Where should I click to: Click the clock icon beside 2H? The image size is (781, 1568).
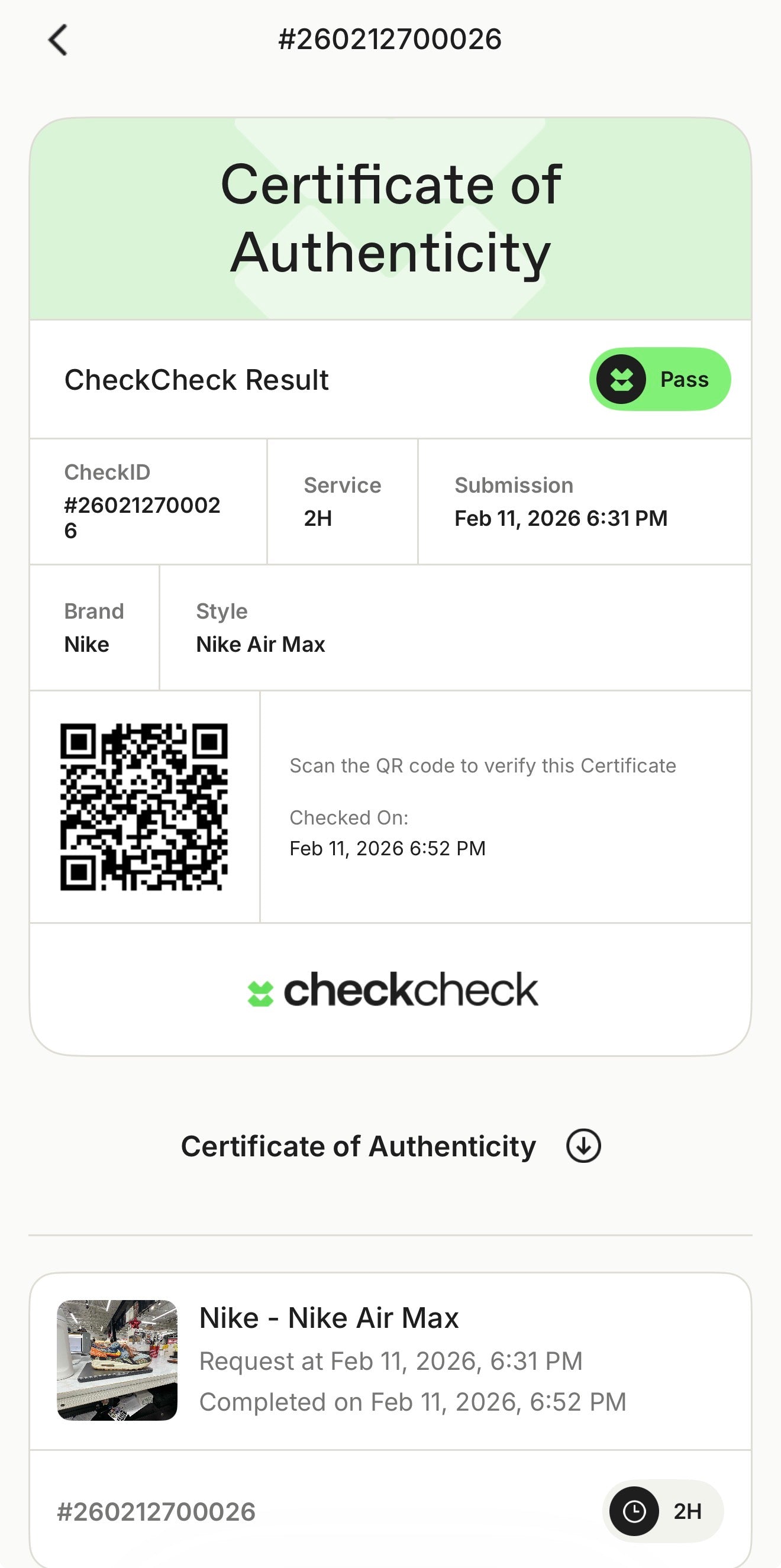tap(634, 1511)
